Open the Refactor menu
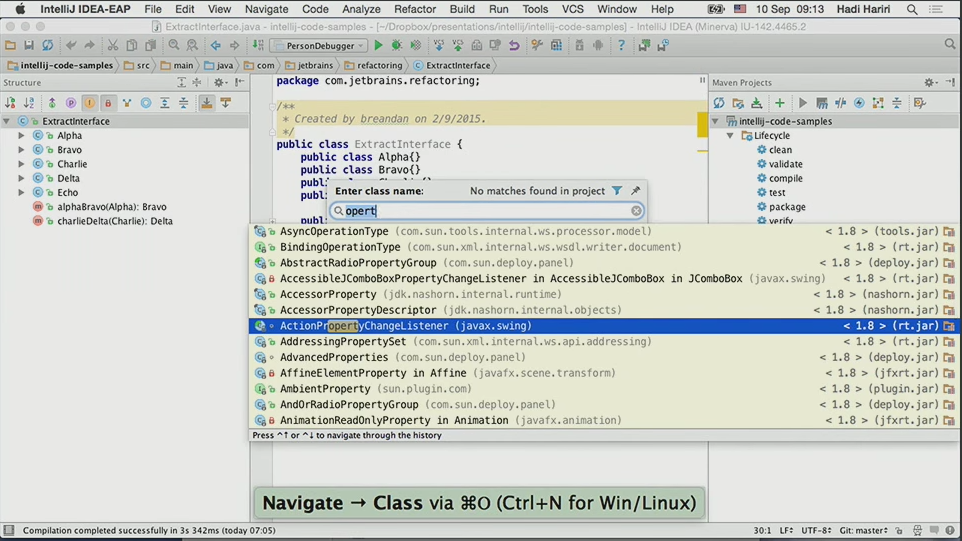 (x=414, y=9)
